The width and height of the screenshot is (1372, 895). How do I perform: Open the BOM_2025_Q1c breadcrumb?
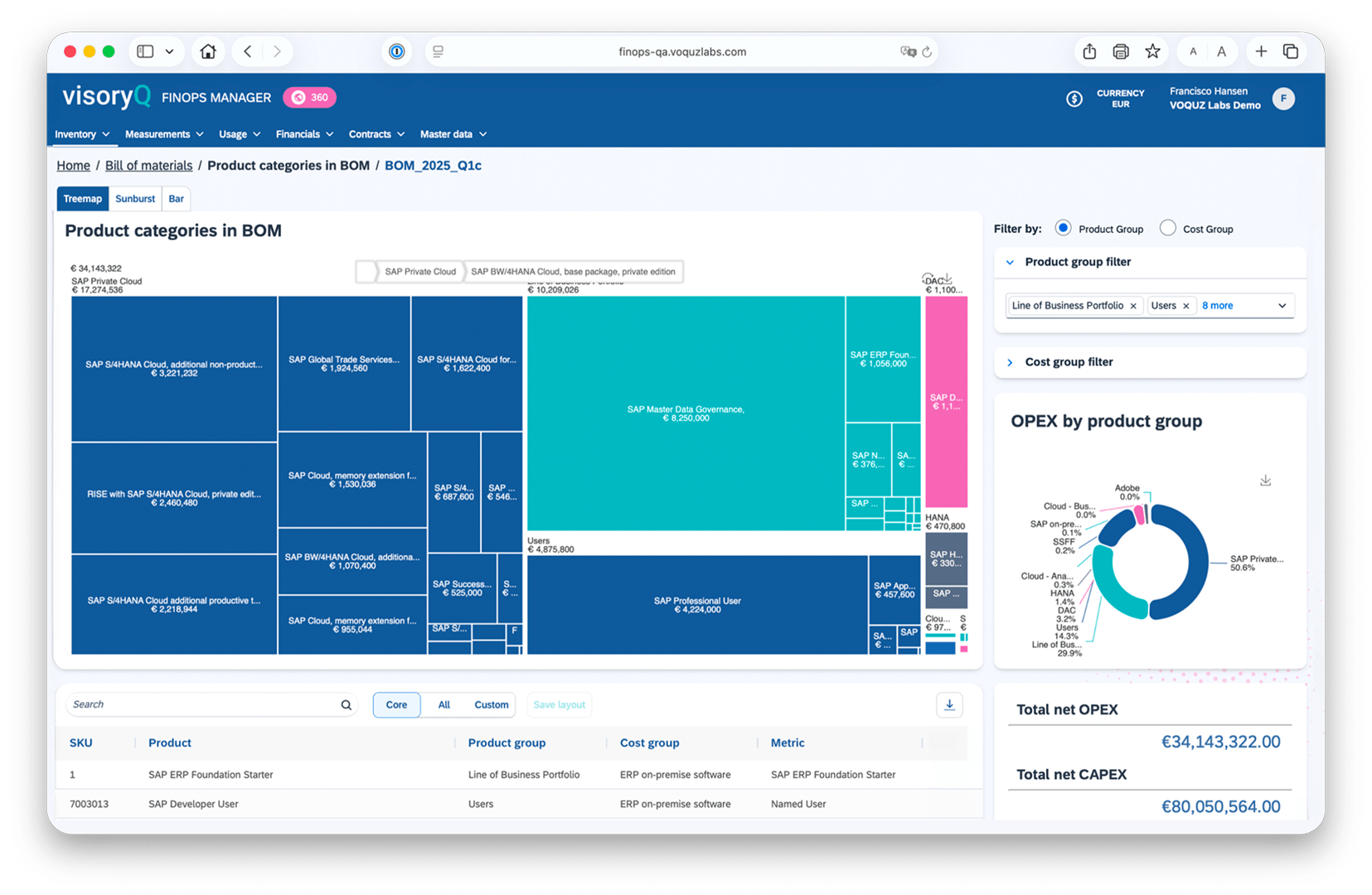(x=433, y=166)
